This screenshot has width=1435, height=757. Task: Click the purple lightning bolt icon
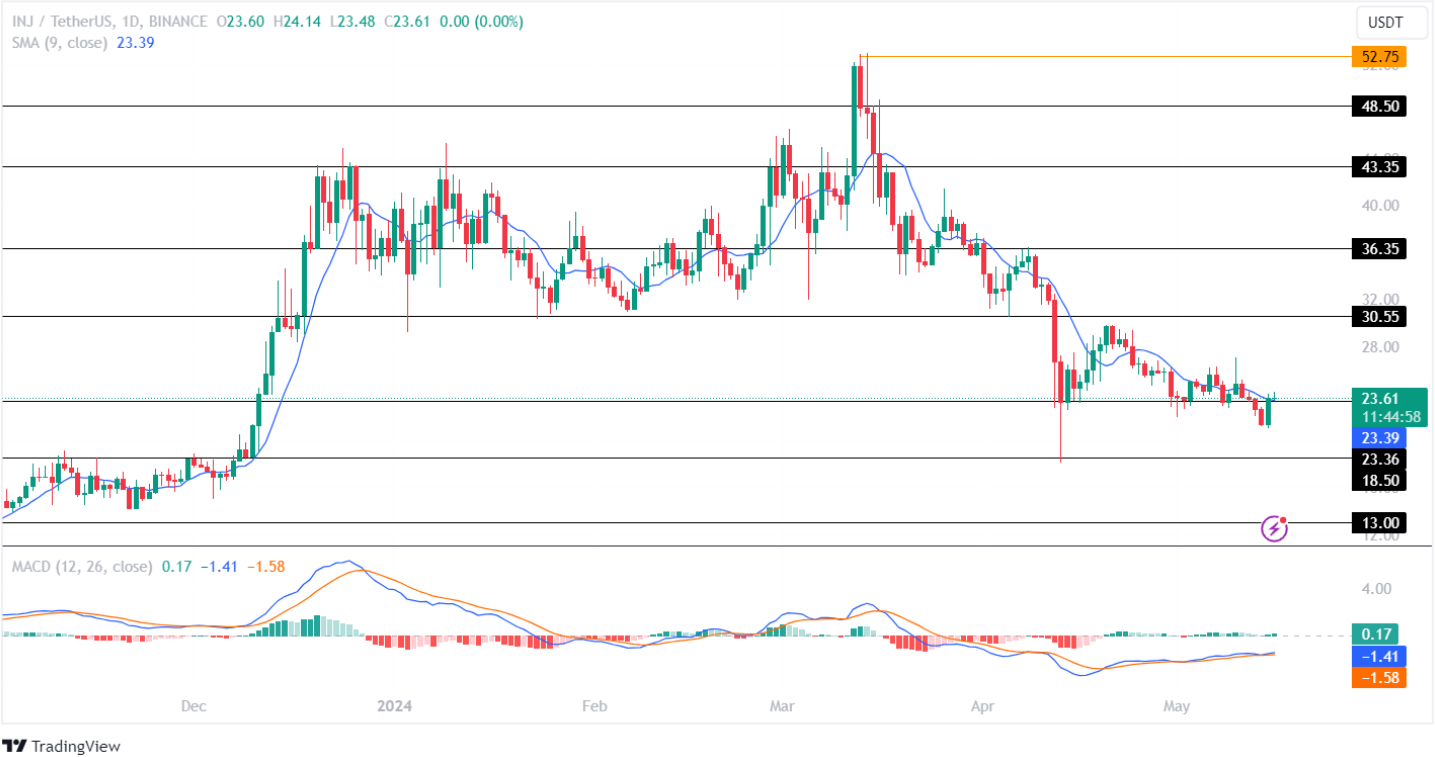click(1274, 528)
